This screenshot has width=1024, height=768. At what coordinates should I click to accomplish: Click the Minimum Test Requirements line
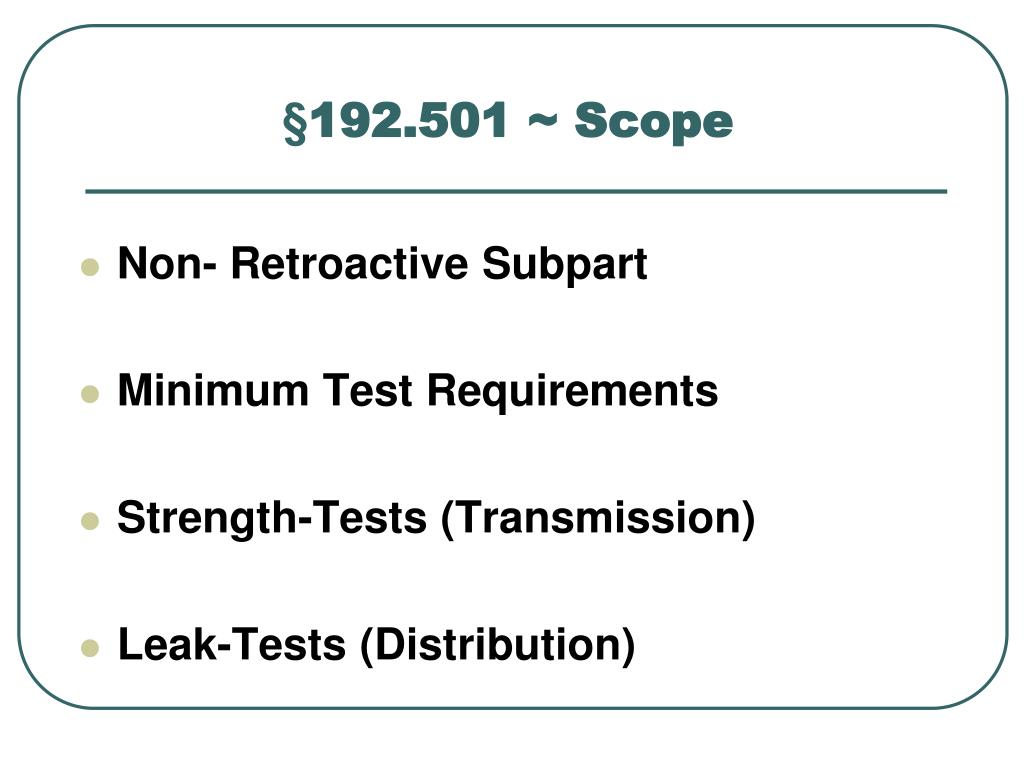(418, 391)
